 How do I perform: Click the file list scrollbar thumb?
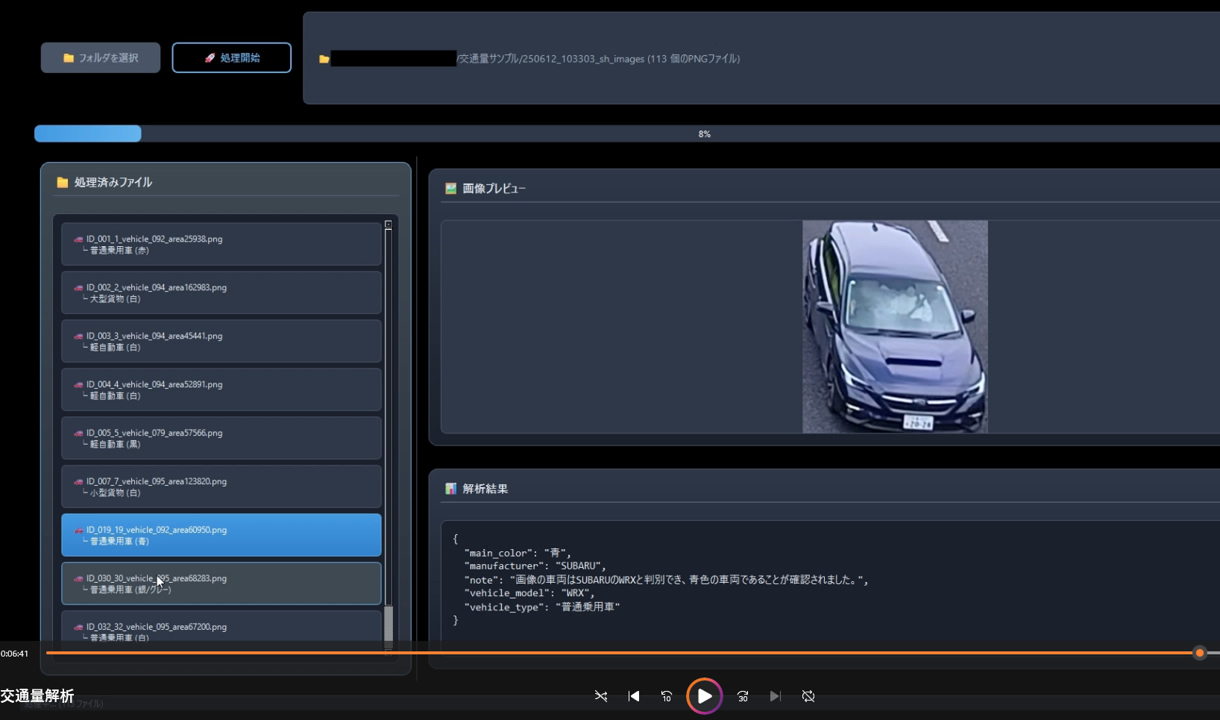coord(388,625)
